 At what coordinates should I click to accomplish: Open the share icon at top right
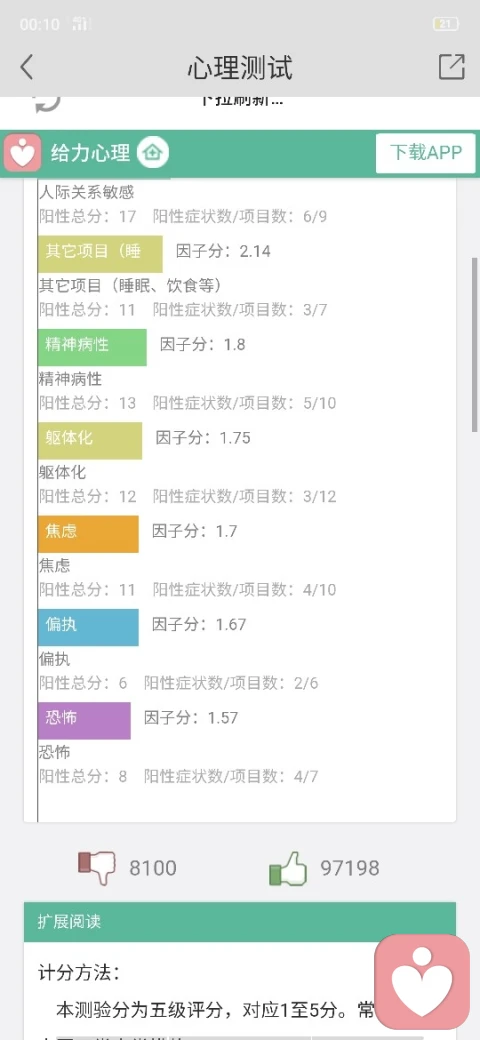(451, 66)
